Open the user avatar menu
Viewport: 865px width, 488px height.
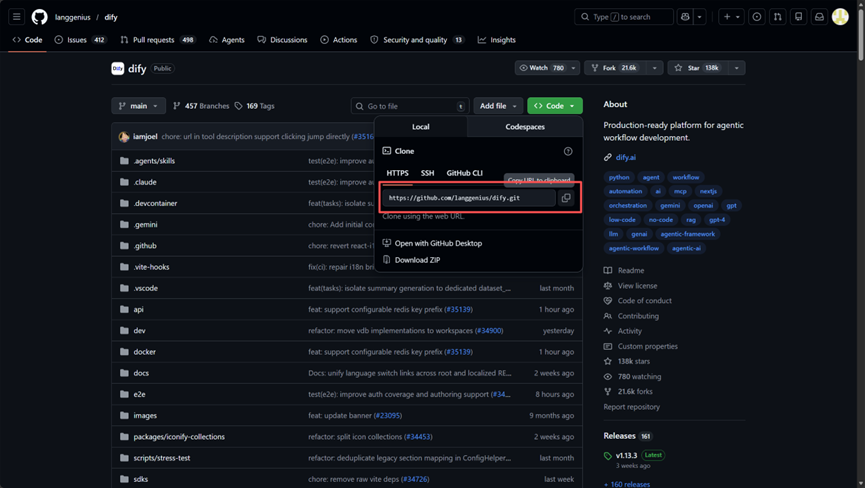(840, 17)
